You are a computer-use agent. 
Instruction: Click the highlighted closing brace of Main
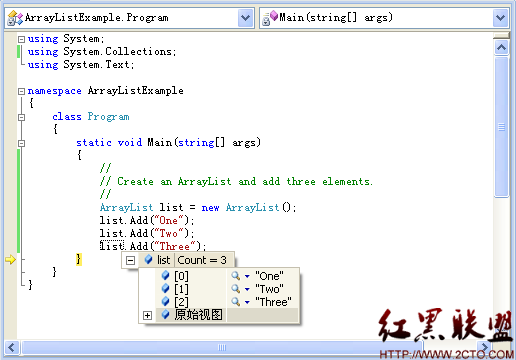click(x=79, y=259)
